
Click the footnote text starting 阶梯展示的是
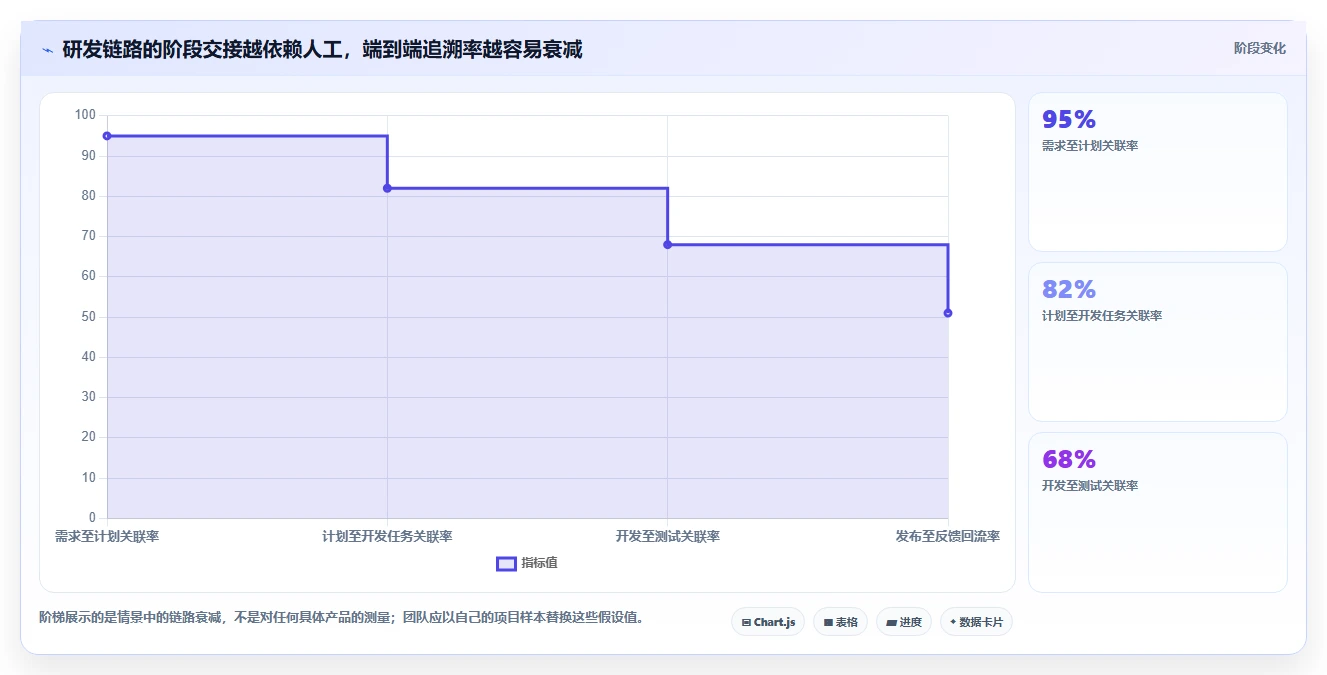click(x=344, y=617)
